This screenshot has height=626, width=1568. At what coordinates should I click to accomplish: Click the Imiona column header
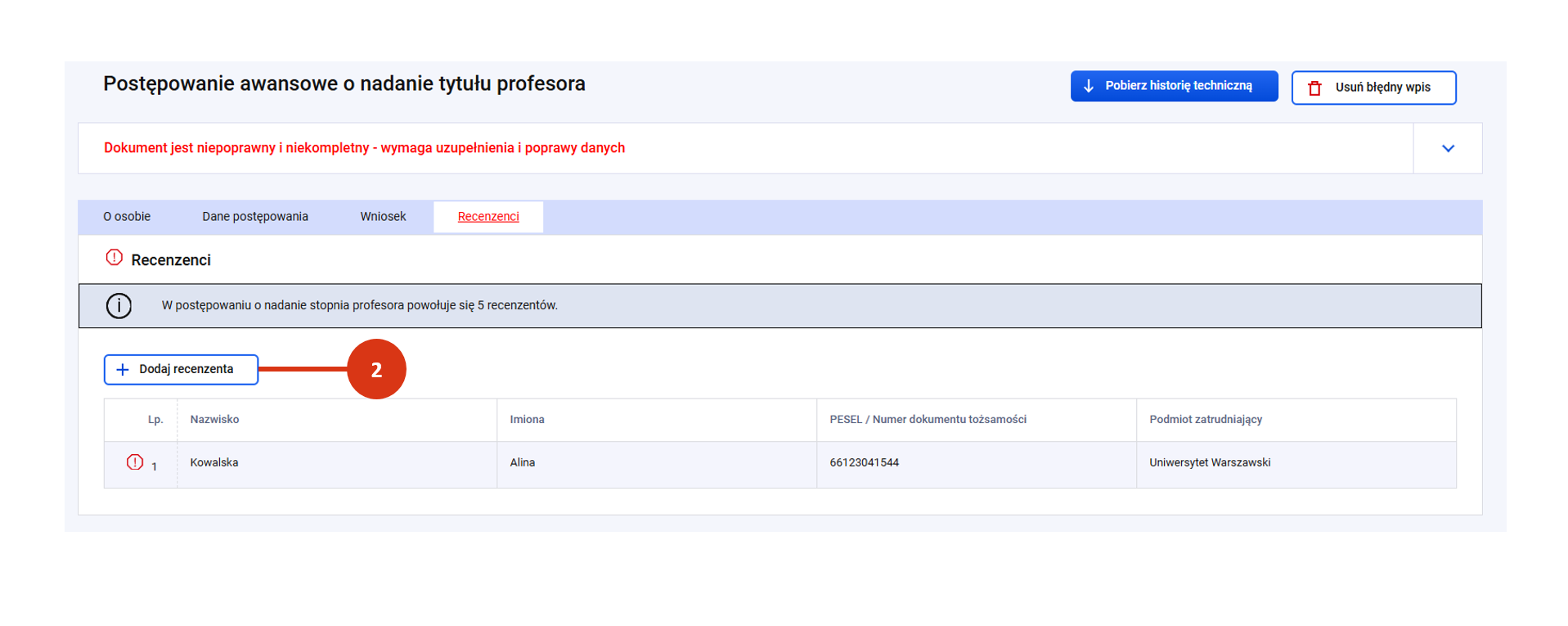(527, 420)
